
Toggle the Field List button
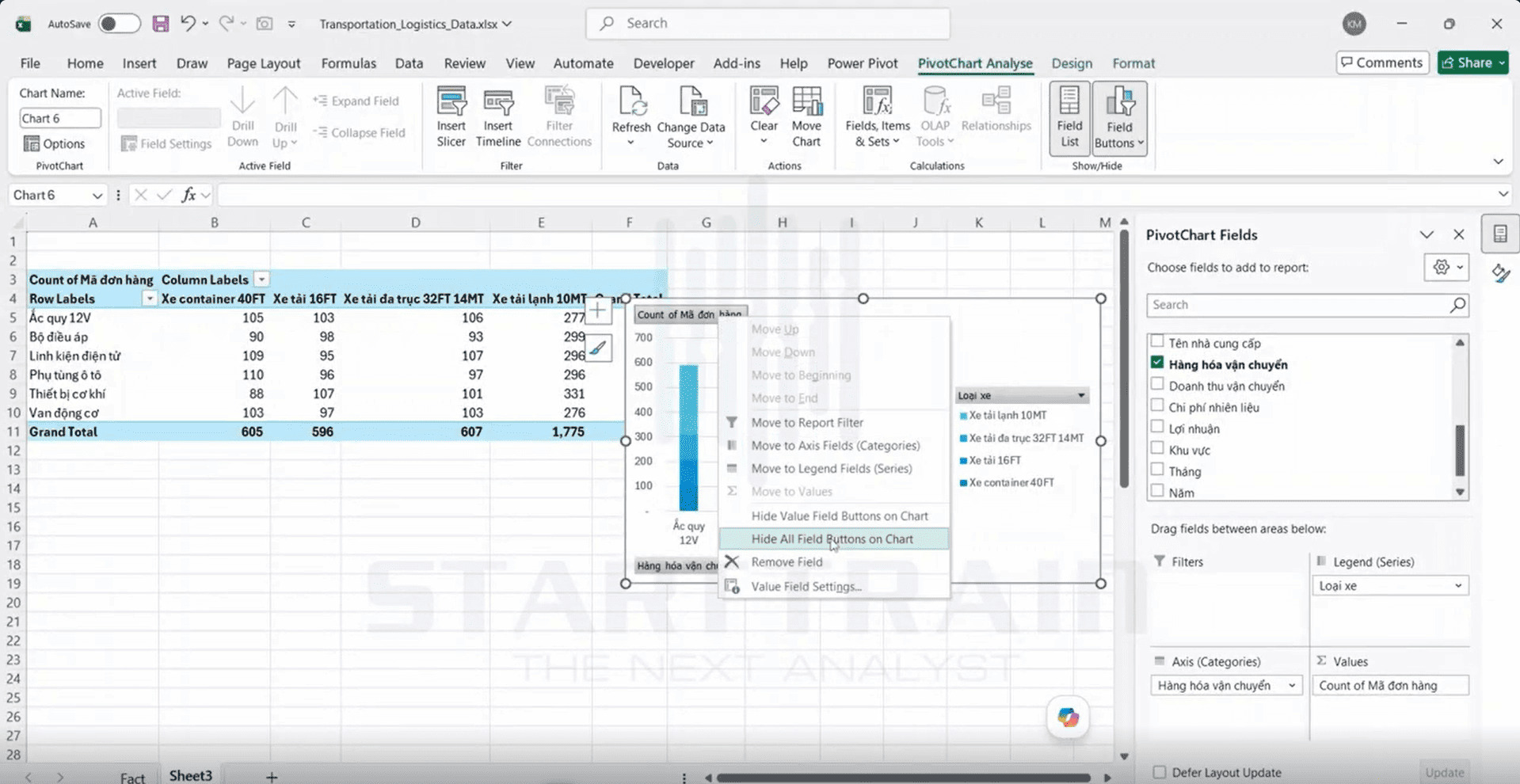tap(1069, 118)
